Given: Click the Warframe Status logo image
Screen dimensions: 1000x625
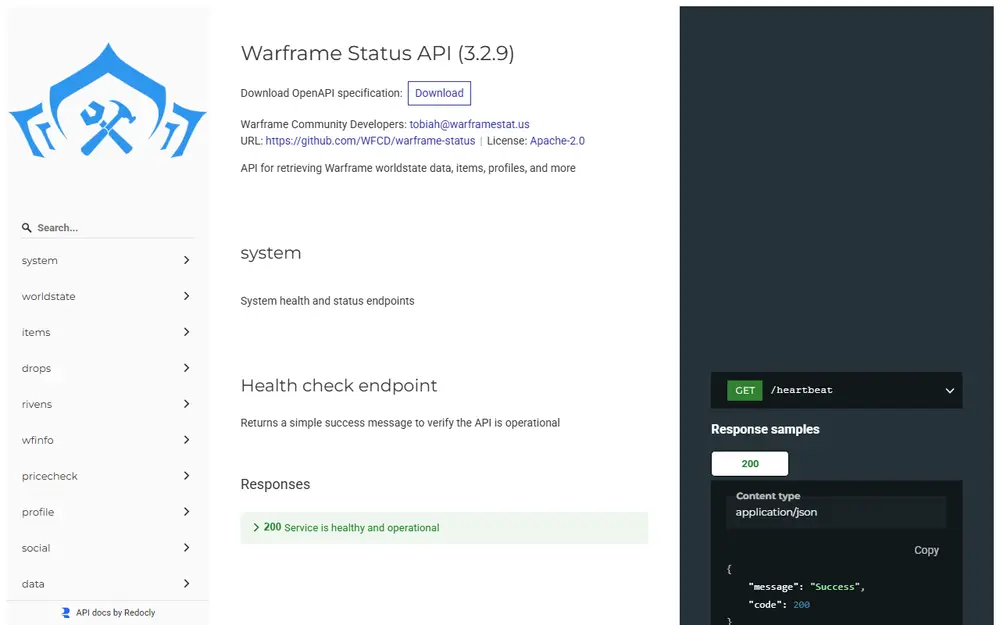Looking at the screenshot, I should pos(107,100).
